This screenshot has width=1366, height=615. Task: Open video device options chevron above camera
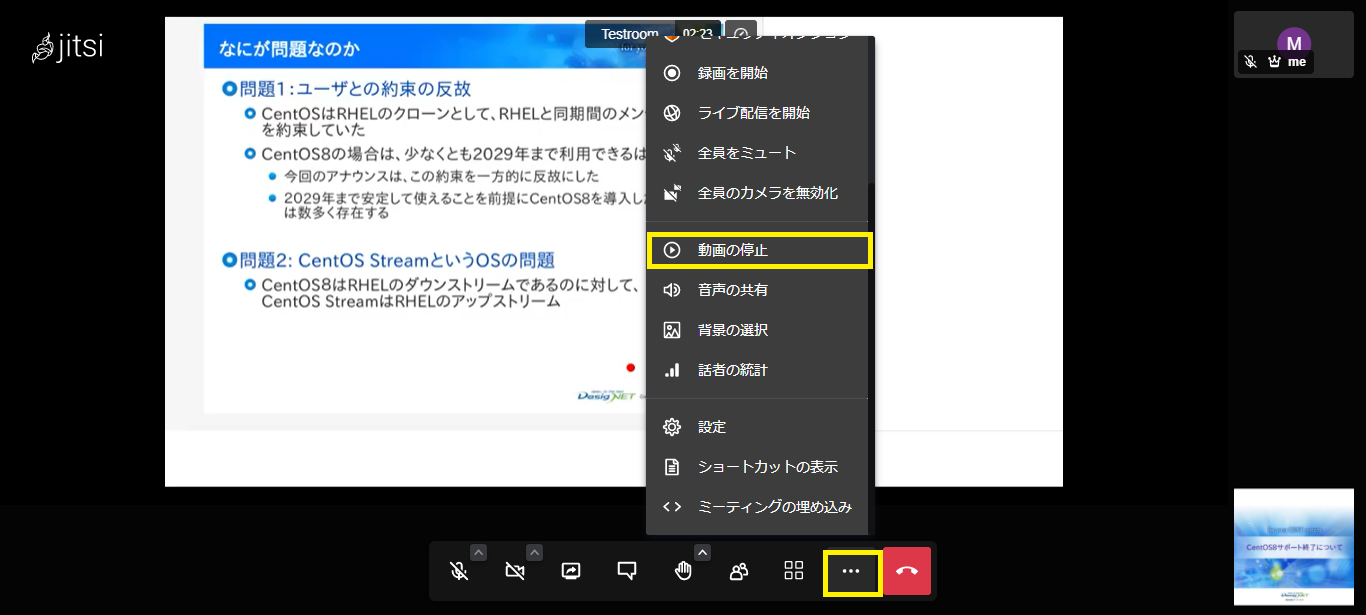click(x=535, y=552)
